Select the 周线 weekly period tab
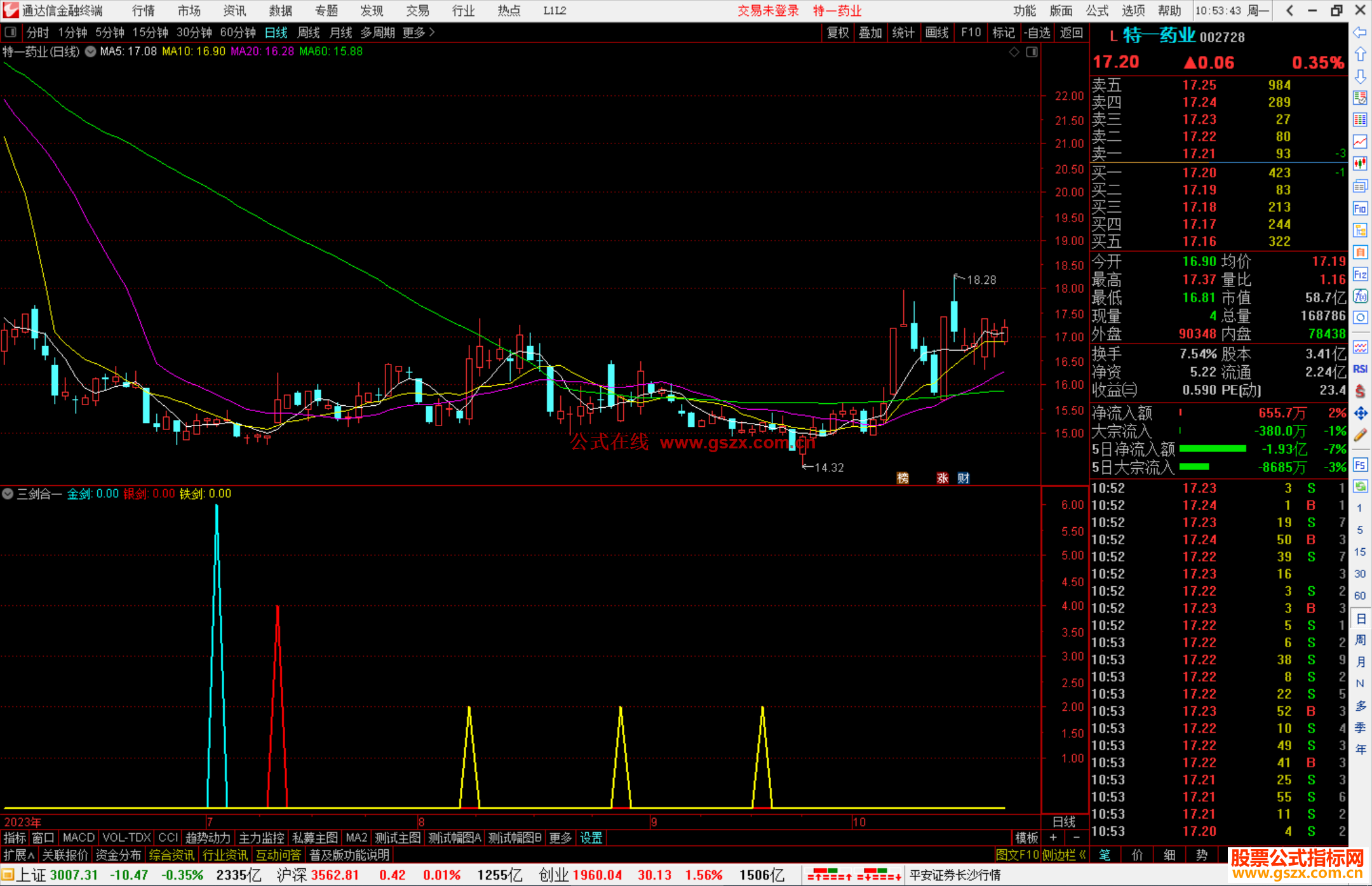1372x886 pixels. coord(309,32)
